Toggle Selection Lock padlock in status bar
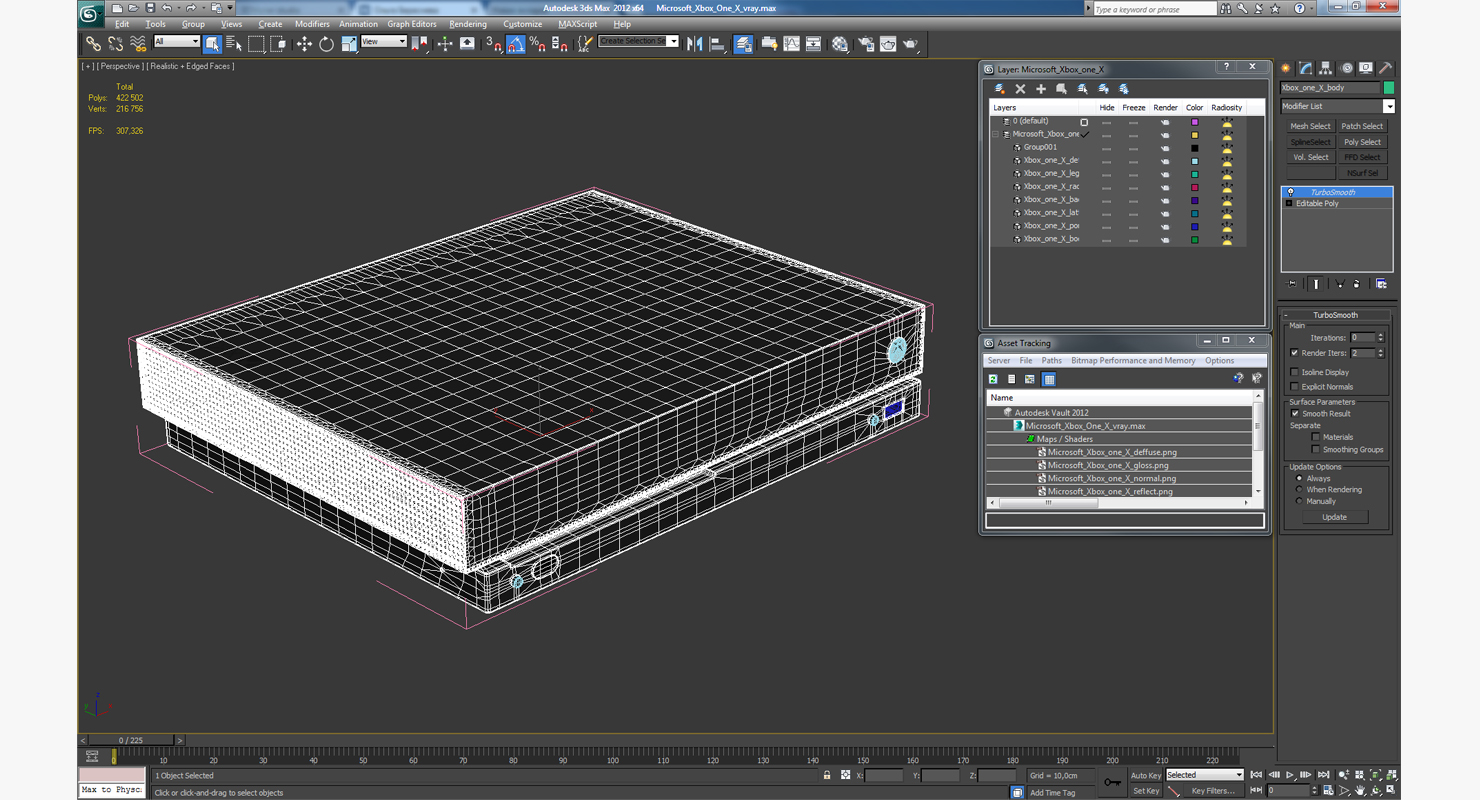1480x800 pixels. 827,775
